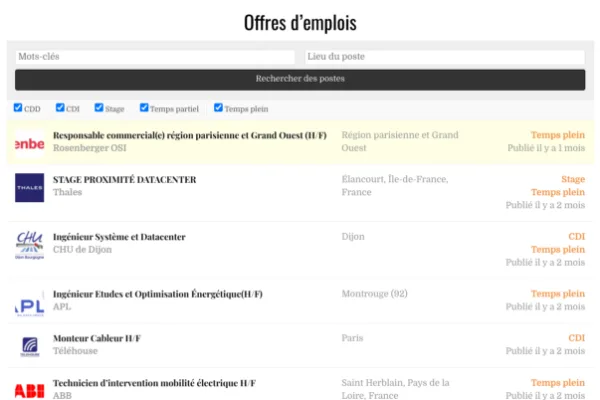Focus the Mots-clés input field
Image resolution: width=600 pixels, height=400 pixels.
pos(155,57)
